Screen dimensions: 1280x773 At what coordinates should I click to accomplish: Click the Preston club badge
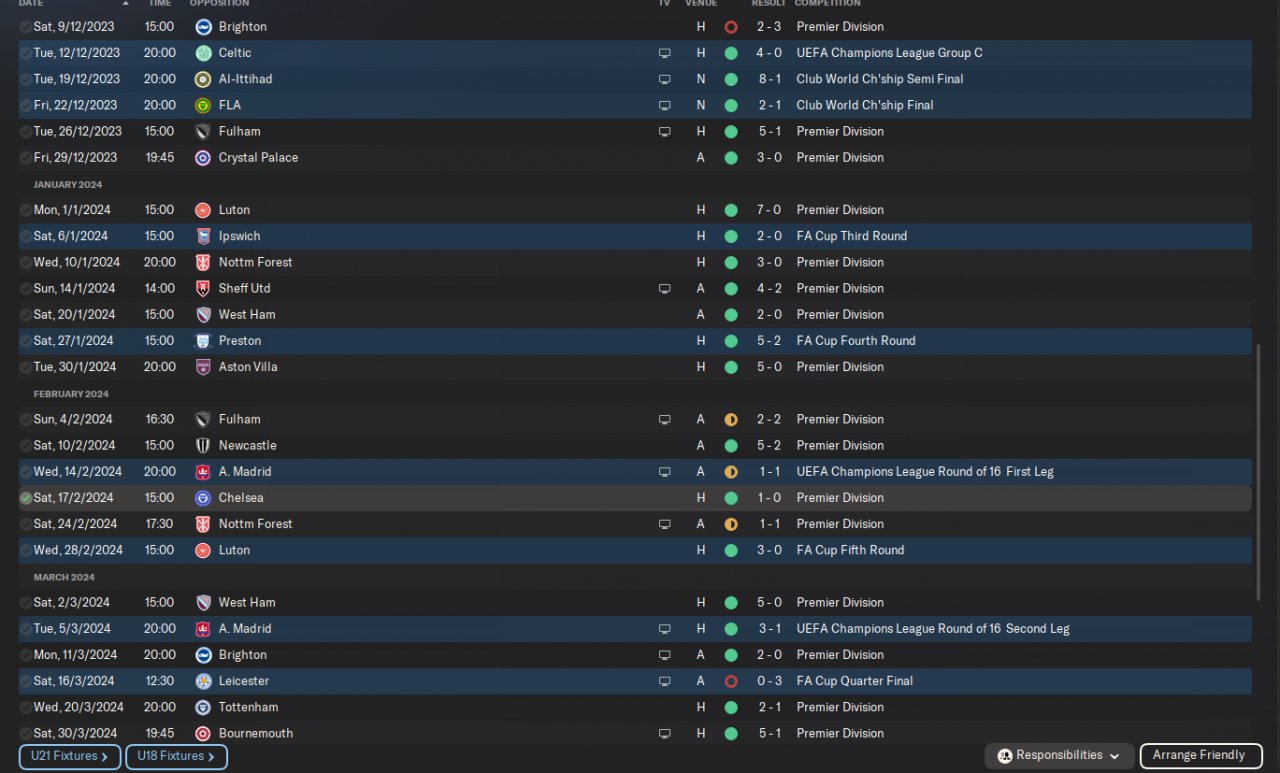203,341
